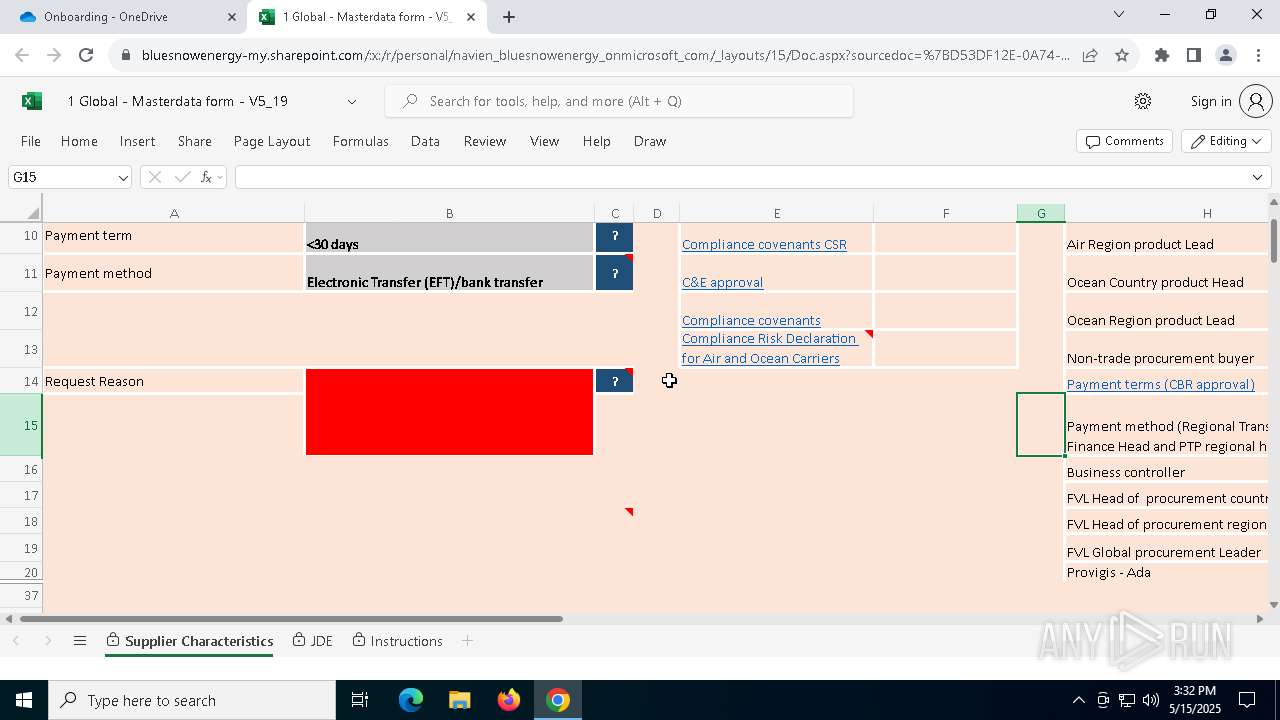
Task: Reload the page with the refresh icon
Action: (86, 56)
